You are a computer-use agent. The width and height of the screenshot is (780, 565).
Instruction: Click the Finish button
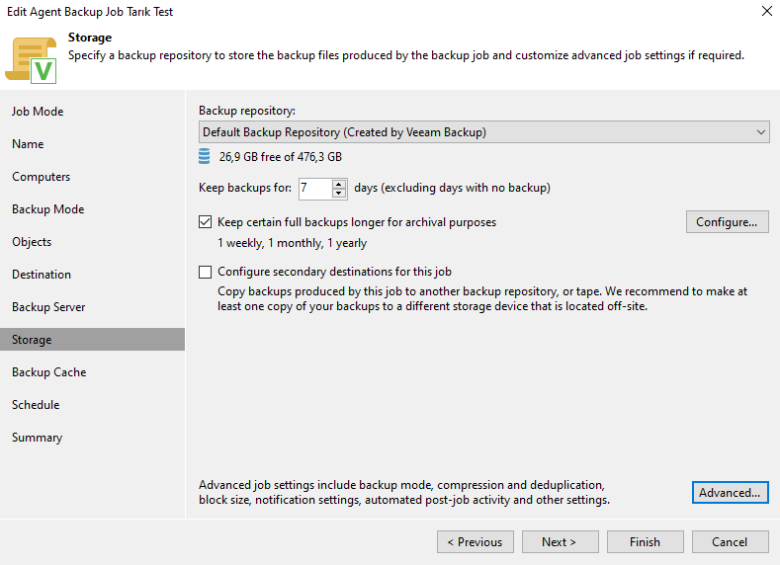645,542
